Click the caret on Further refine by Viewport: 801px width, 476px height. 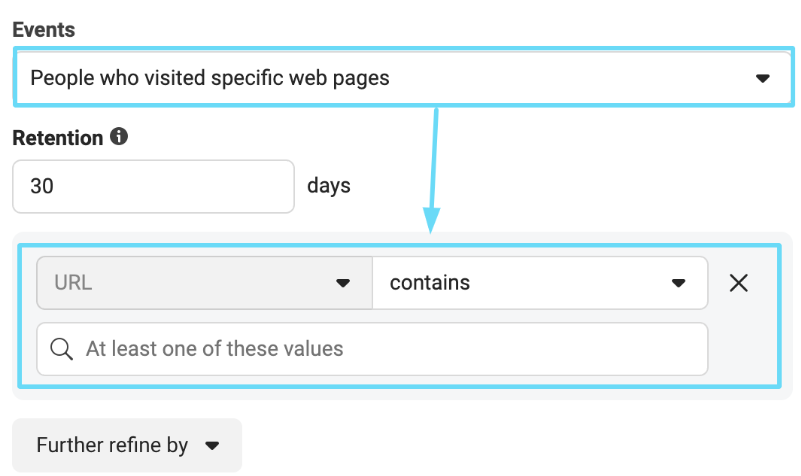coord(212,446)
